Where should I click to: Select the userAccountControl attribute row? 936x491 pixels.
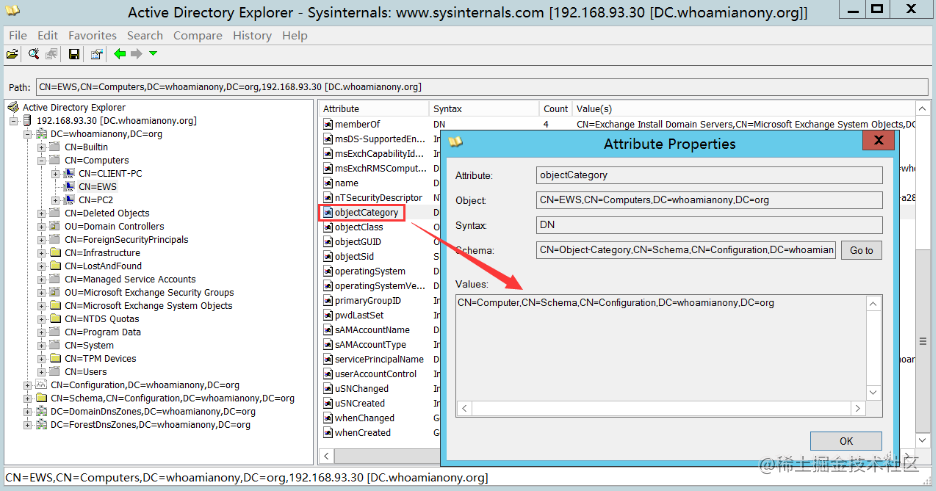(375, 374)
